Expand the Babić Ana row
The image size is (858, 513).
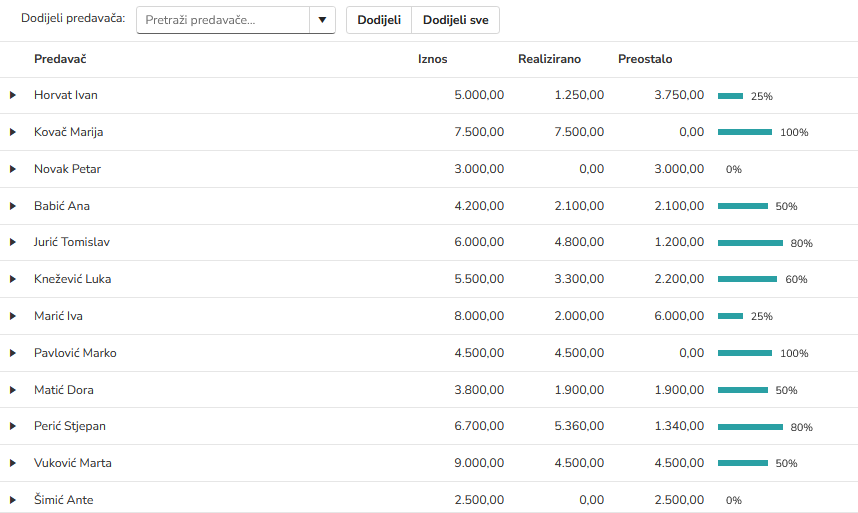coord(13,206)
